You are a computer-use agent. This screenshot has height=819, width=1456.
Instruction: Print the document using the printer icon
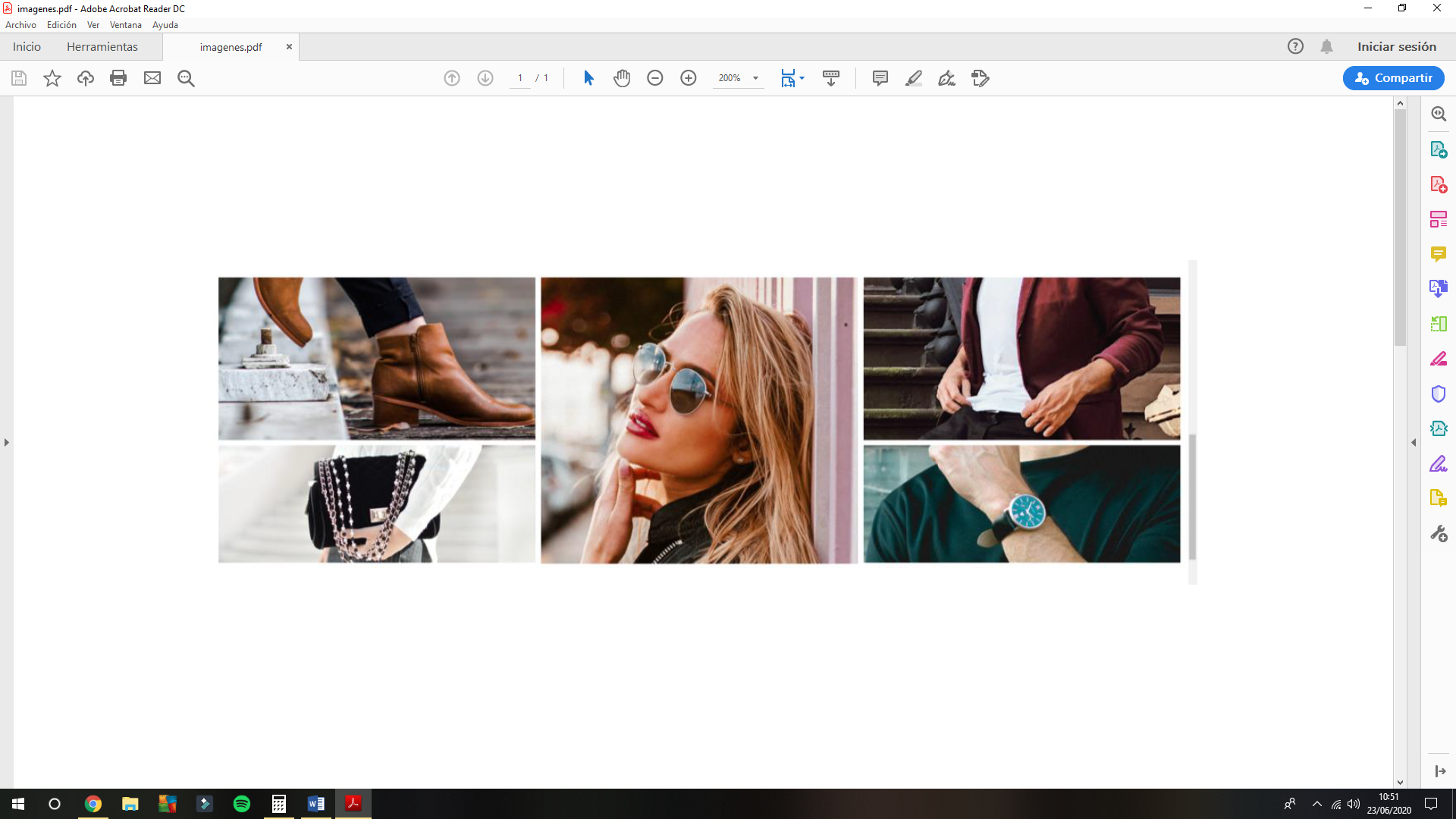tap(118, 78)
